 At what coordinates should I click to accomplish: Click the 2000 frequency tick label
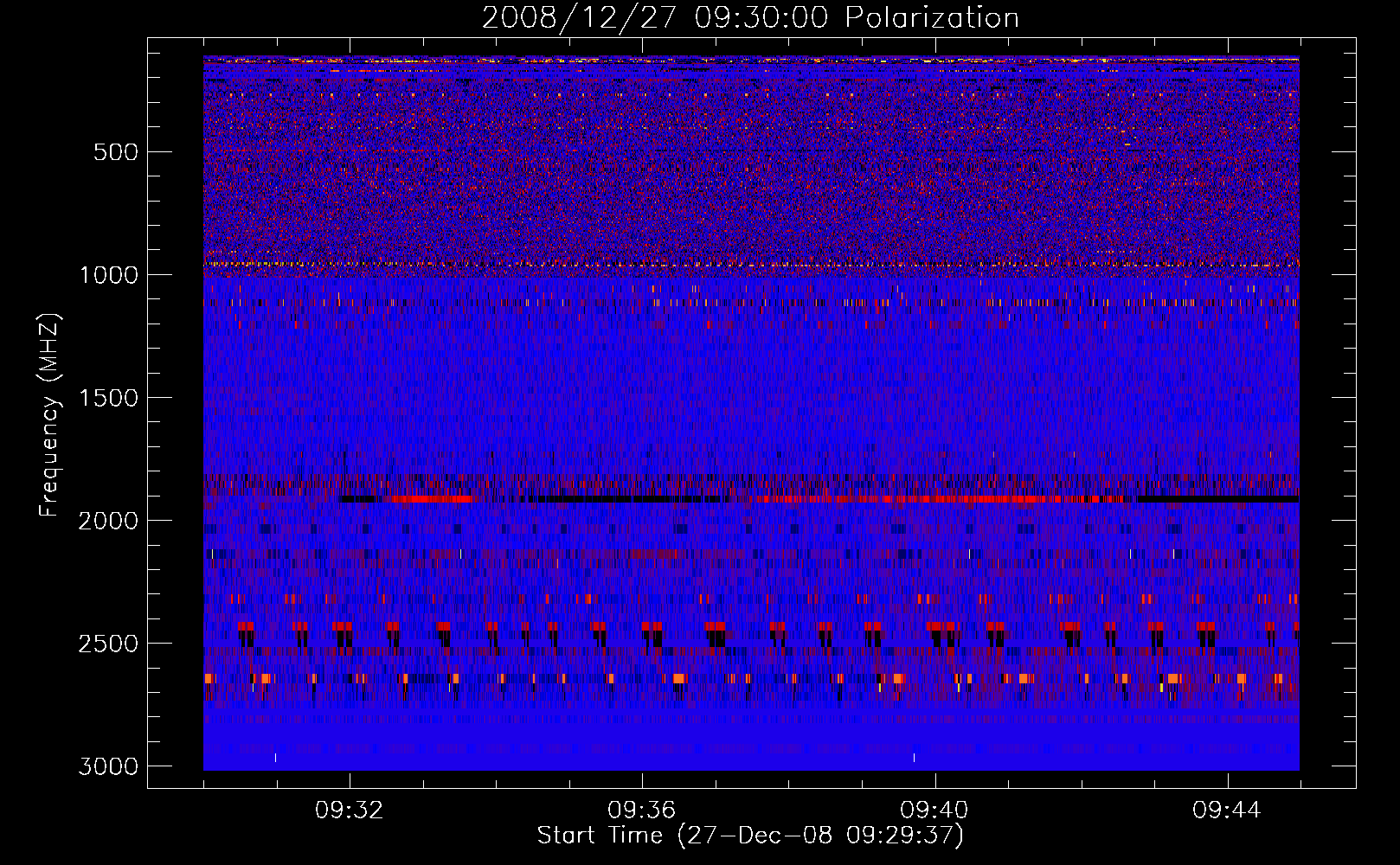(x=108, y=521)
